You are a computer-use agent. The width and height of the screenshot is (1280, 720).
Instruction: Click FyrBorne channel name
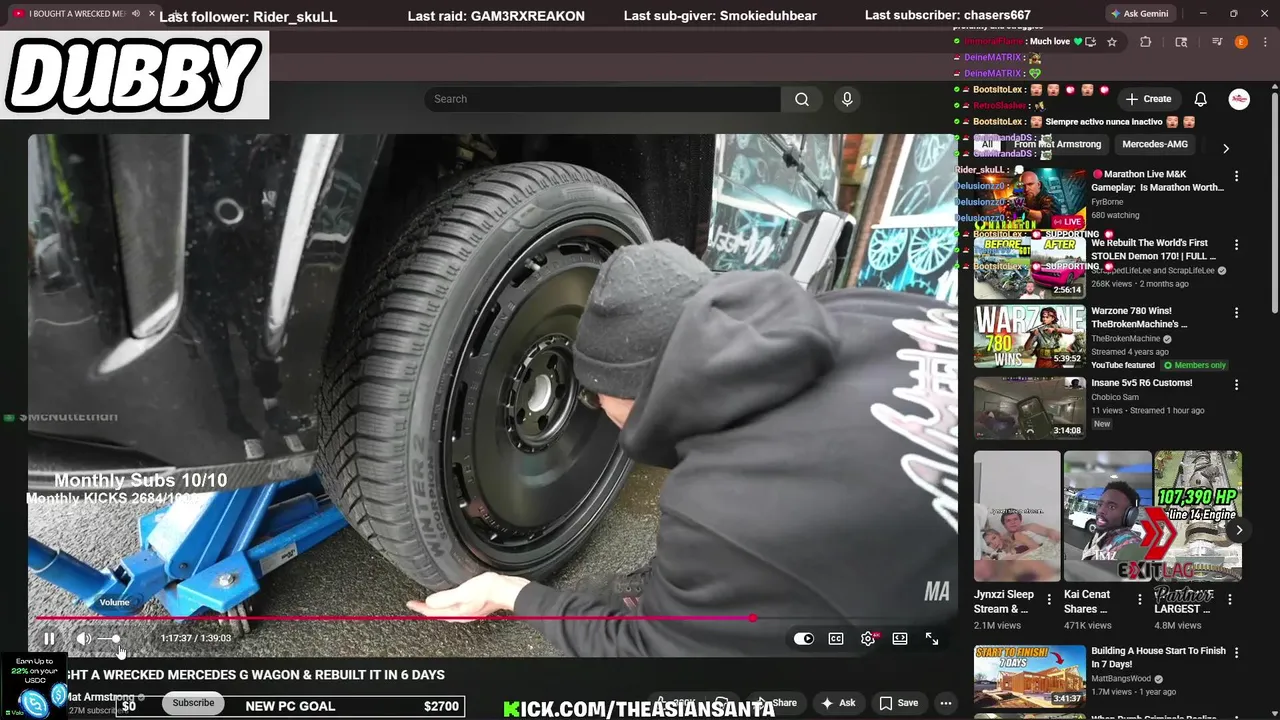(1110, 202)
